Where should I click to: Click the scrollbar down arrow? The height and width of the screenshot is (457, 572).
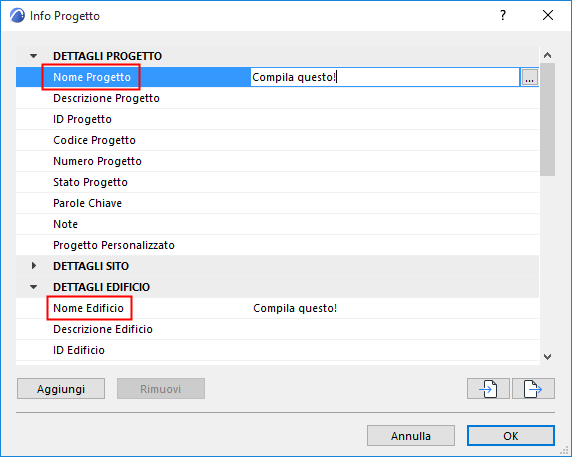point(547,357)
